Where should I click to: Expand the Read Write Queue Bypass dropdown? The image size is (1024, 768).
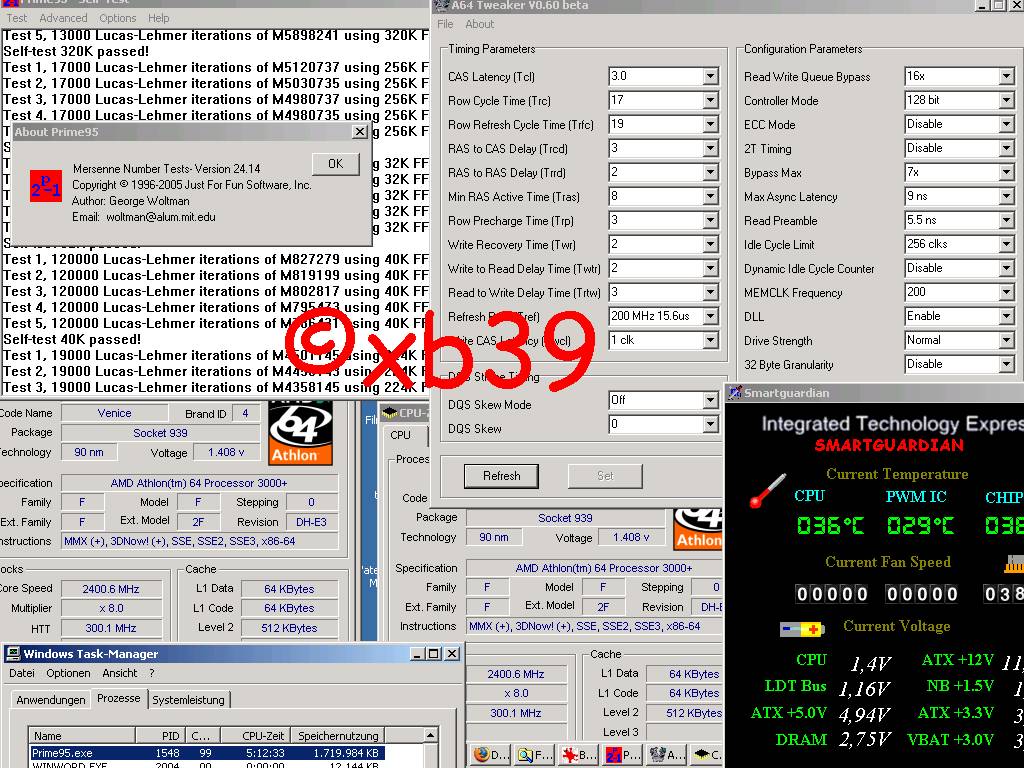tap(1006, 76)
